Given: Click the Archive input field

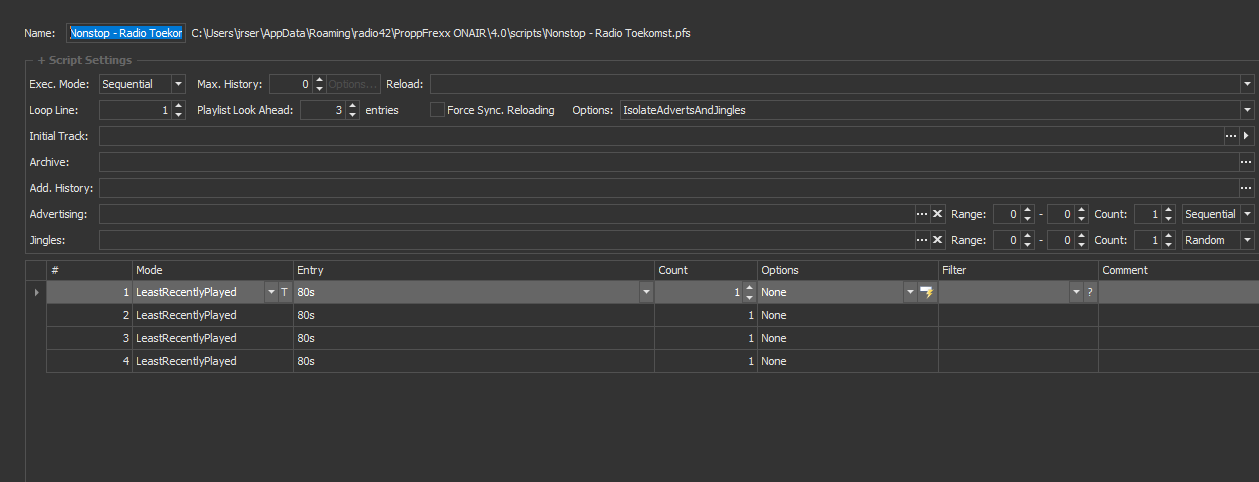Looking at the screenshot, I should tap(669, 162).
